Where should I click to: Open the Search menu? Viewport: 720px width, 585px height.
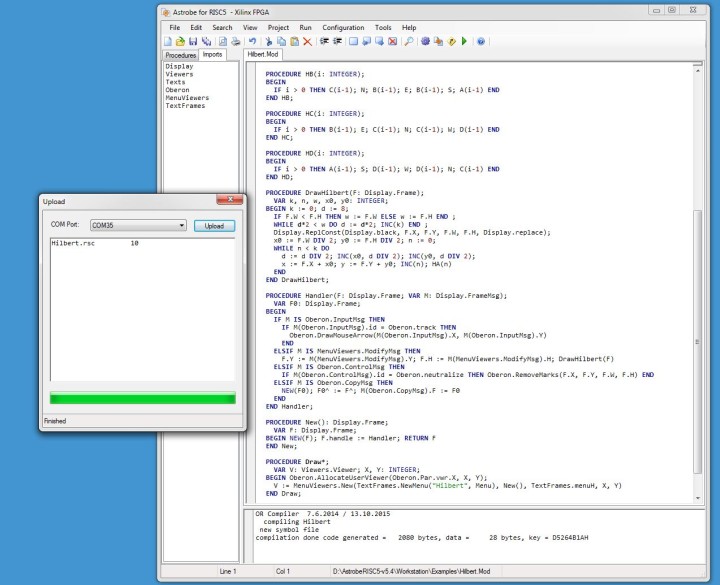(222, 28)
